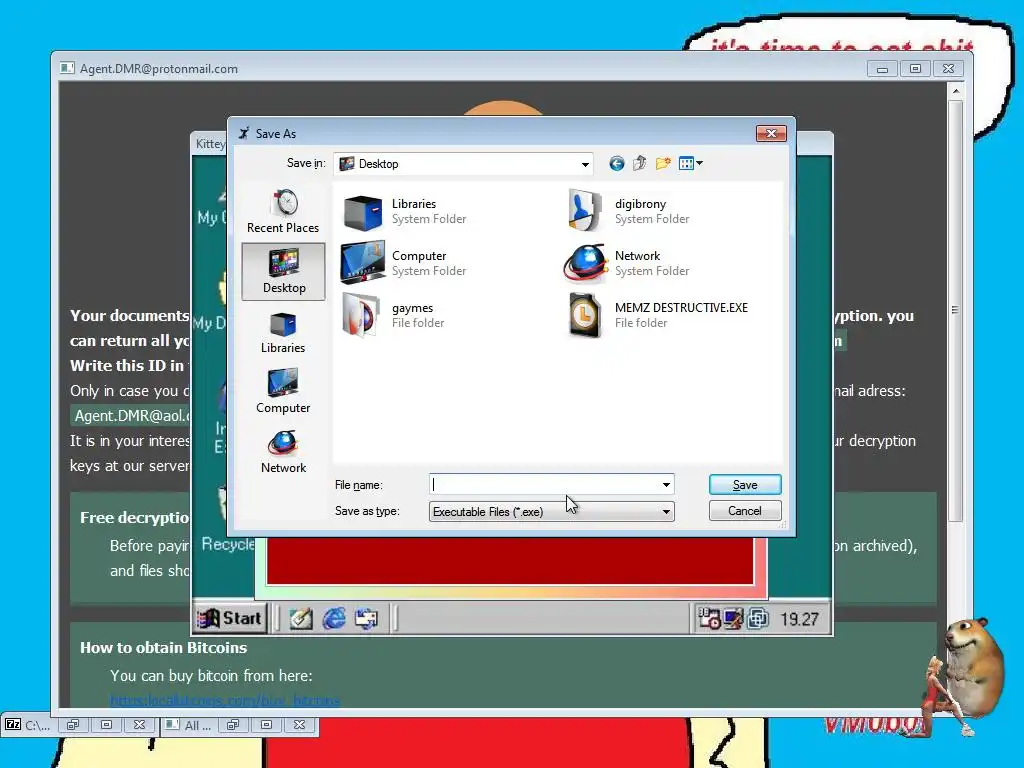
Task: Select the Network system folder icon in file list
Action: 586,263
